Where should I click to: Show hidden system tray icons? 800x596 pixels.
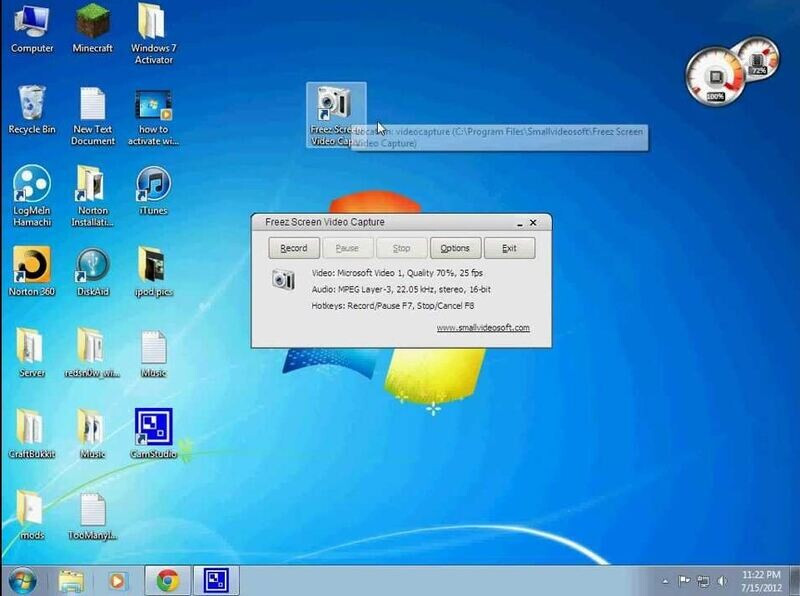(x=665, y=580)
